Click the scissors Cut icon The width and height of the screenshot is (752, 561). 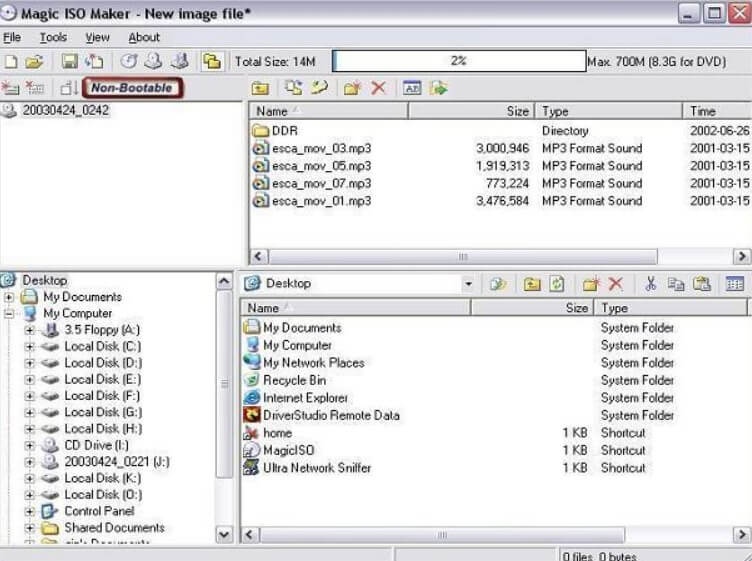click(x=650, y=284)
